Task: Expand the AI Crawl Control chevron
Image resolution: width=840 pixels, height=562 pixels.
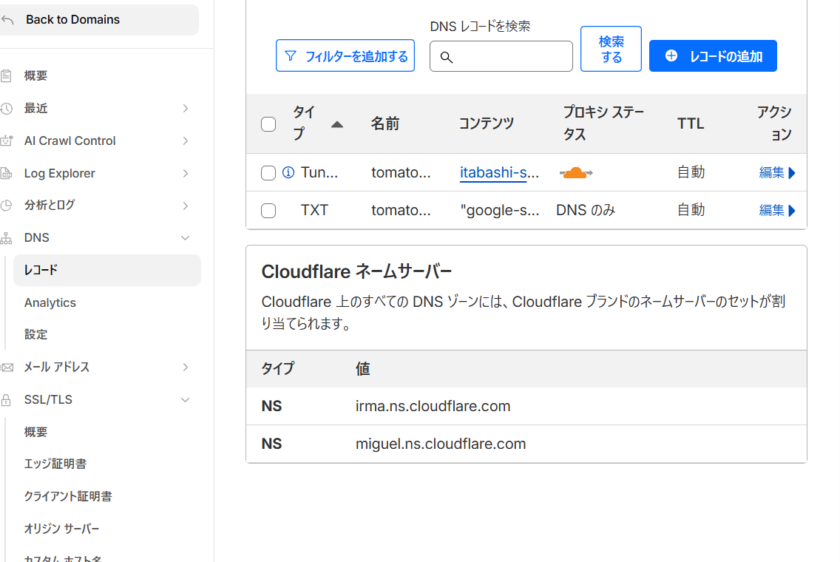Action: (x=185, y=141)
